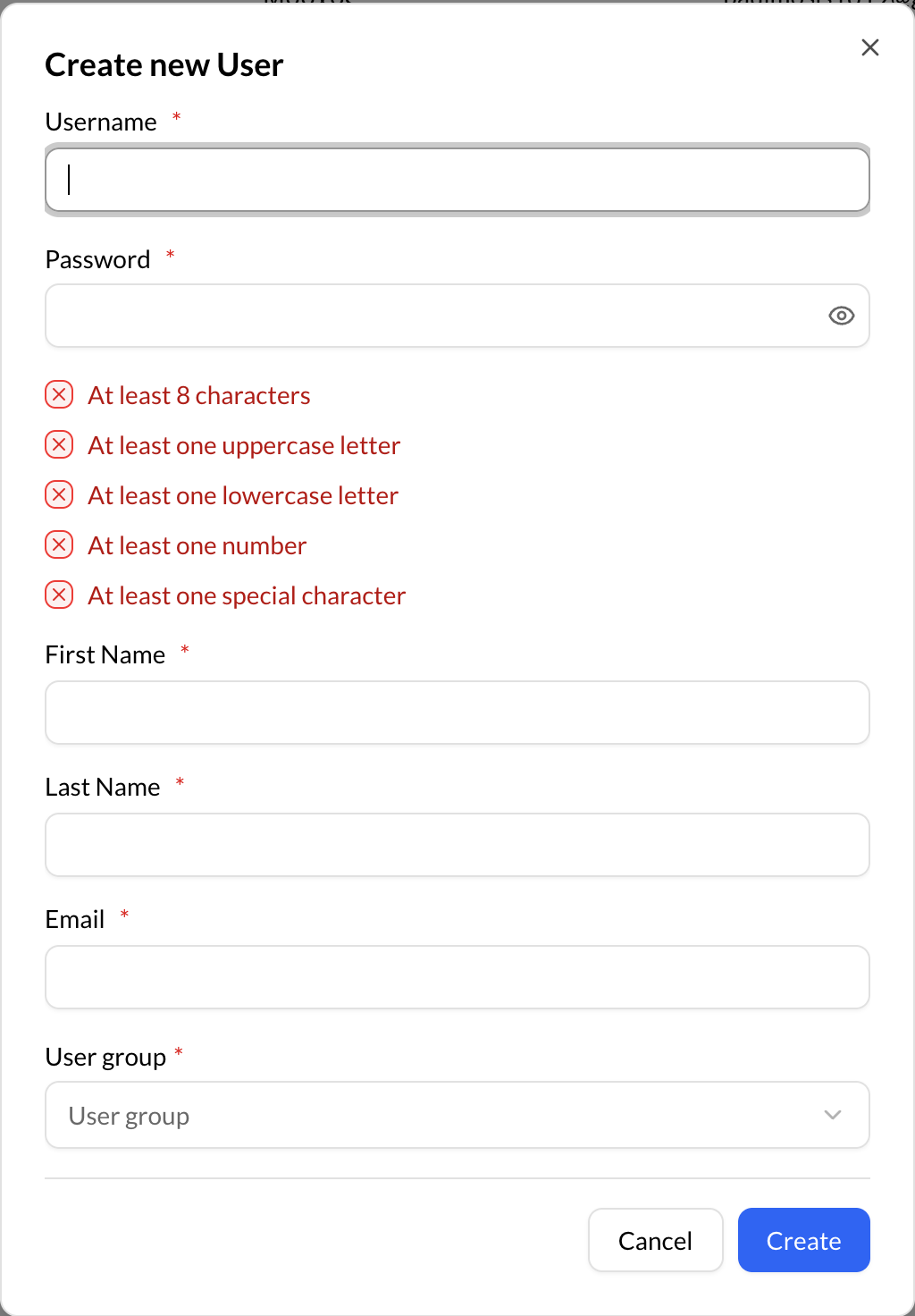Toggle the password visibility eye icon

pyautogui.click(x=841, y=316)
